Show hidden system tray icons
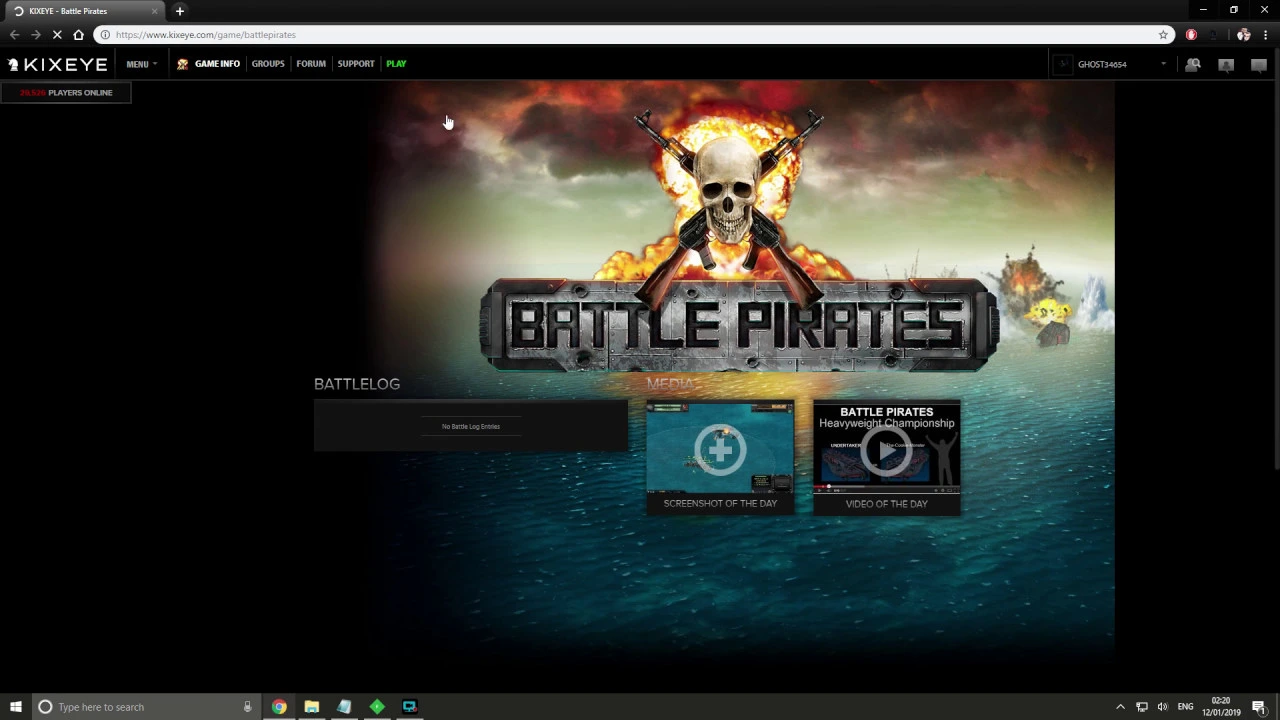 pos(1120,707)
